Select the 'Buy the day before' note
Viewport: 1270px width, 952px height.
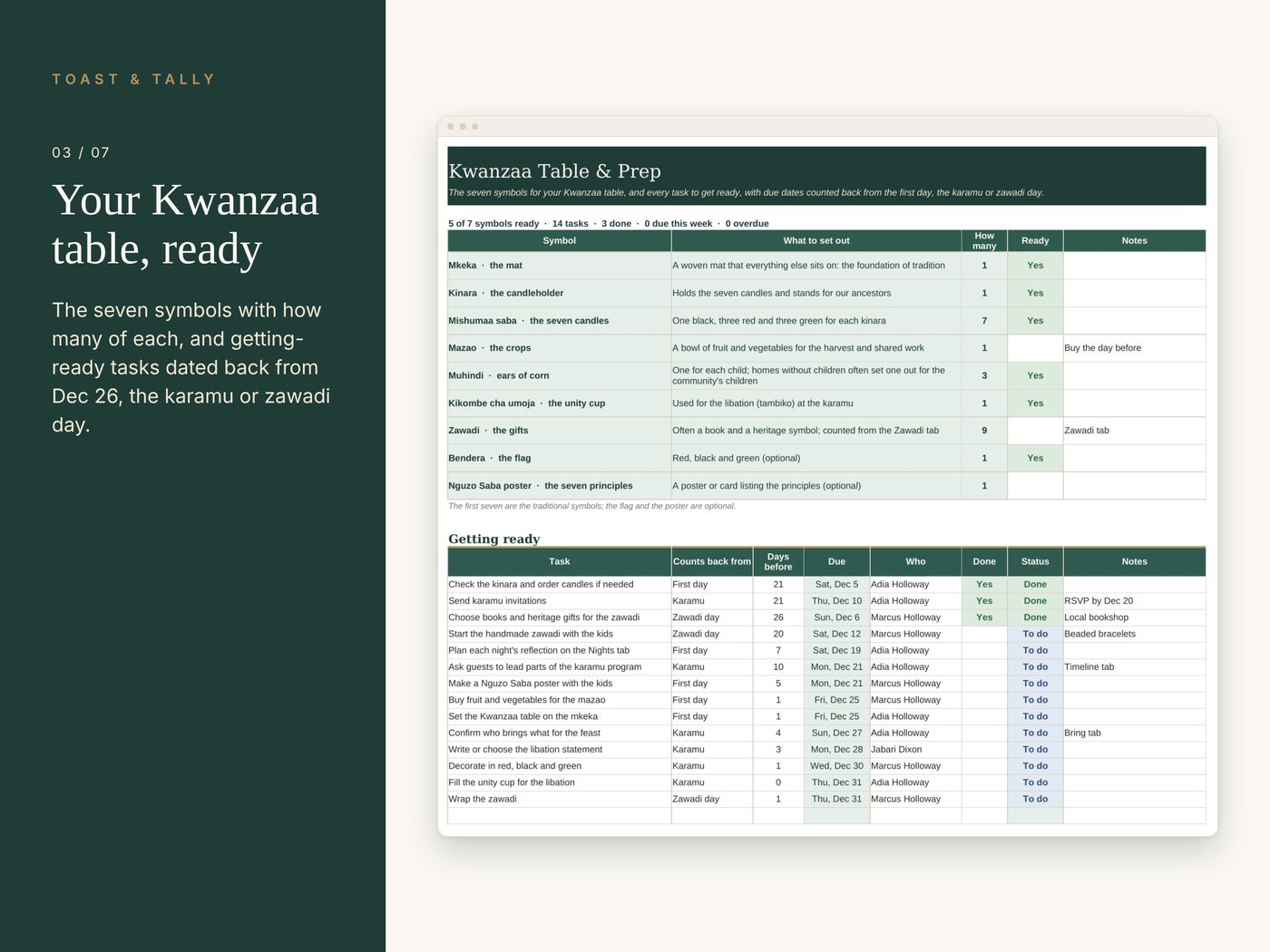click(x=1134, y=348)
